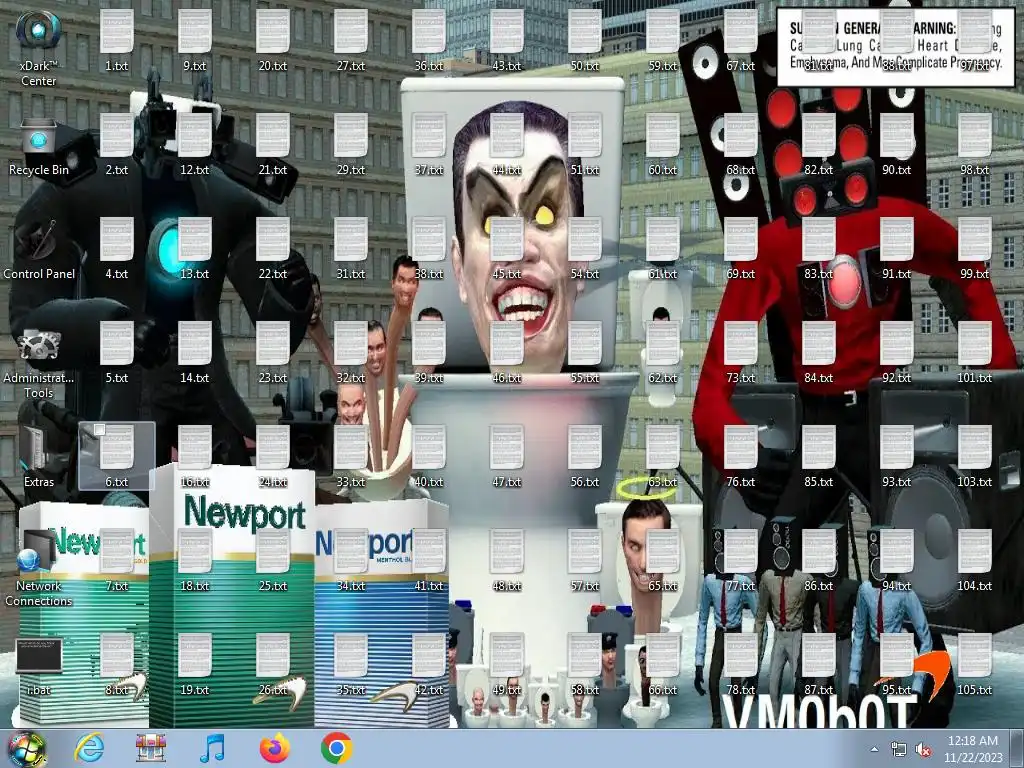Select the 44.txt file icon
Image resolution: width=1024 pixels, height=768 pixels.
click(507, 136)
